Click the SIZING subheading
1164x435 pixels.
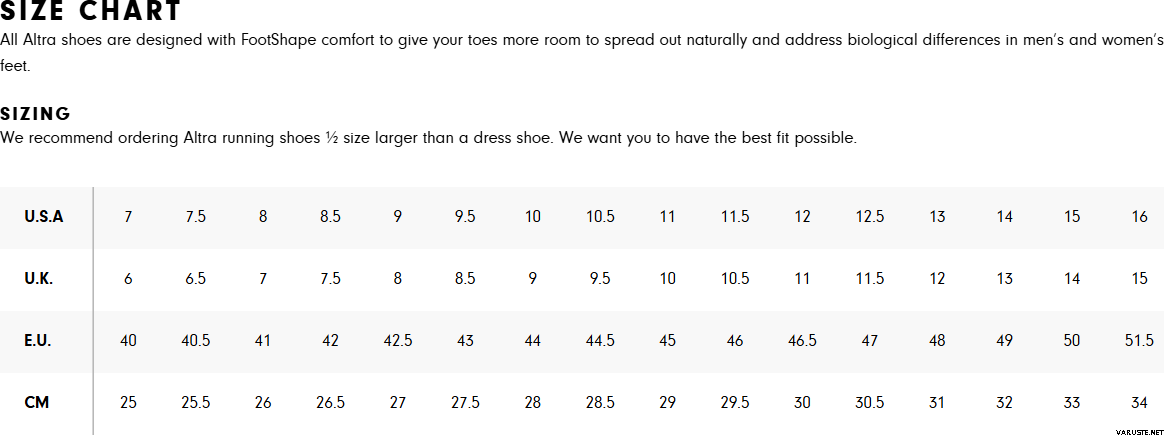tap(36, 114)
